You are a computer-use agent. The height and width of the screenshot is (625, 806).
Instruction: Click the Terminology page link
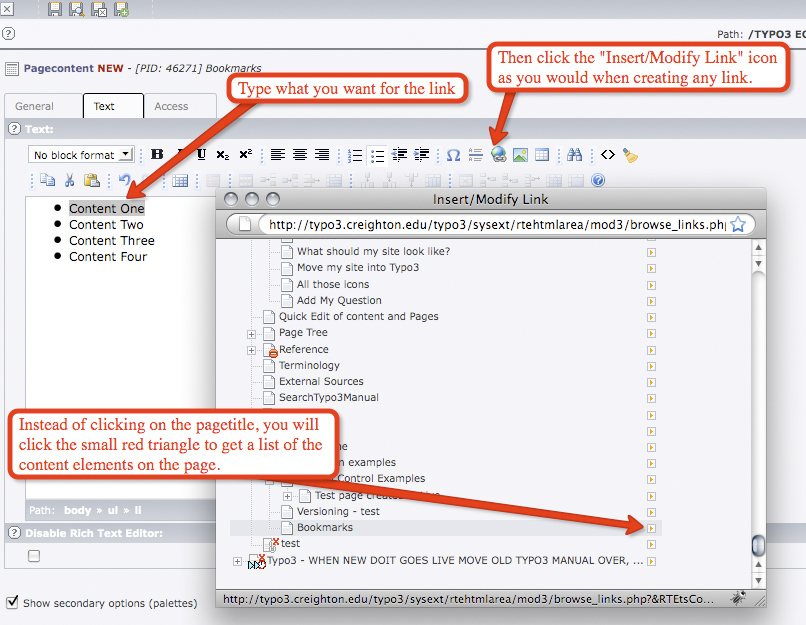click(x=309, y=365)
